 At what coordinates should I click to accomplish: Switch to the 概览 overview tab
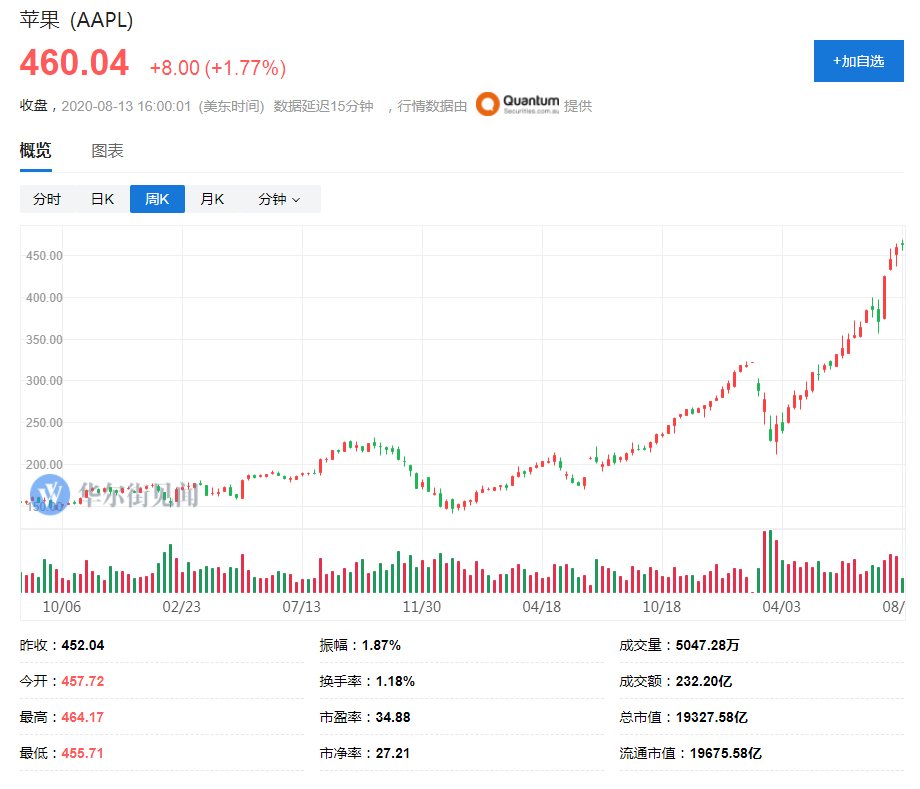tap(36, 151)
